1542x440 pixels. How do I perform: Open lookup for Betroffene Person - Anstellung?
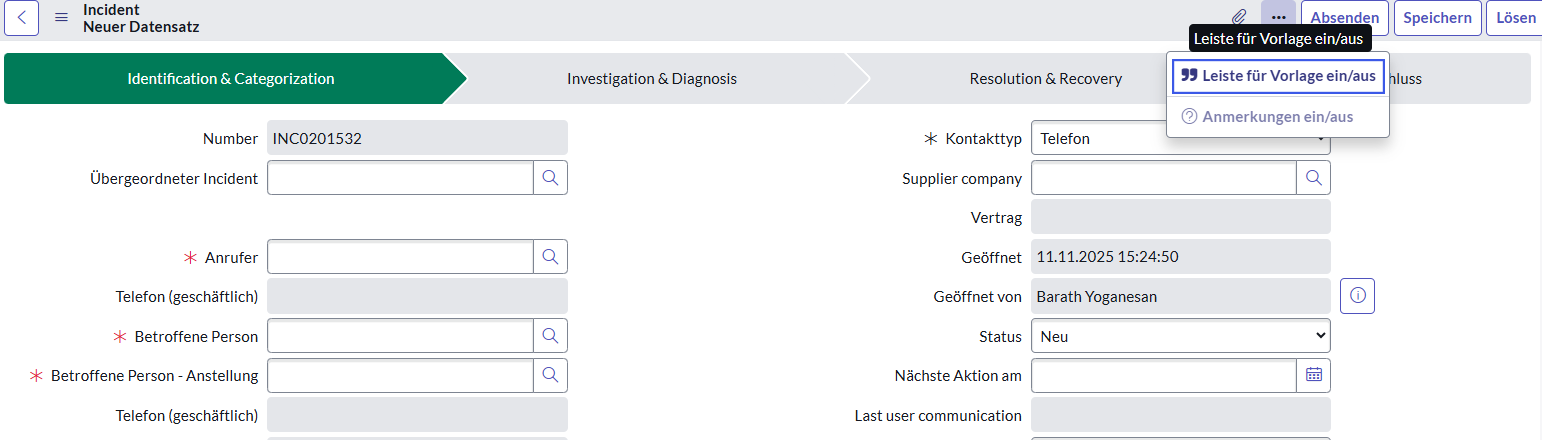coord(550,375)
